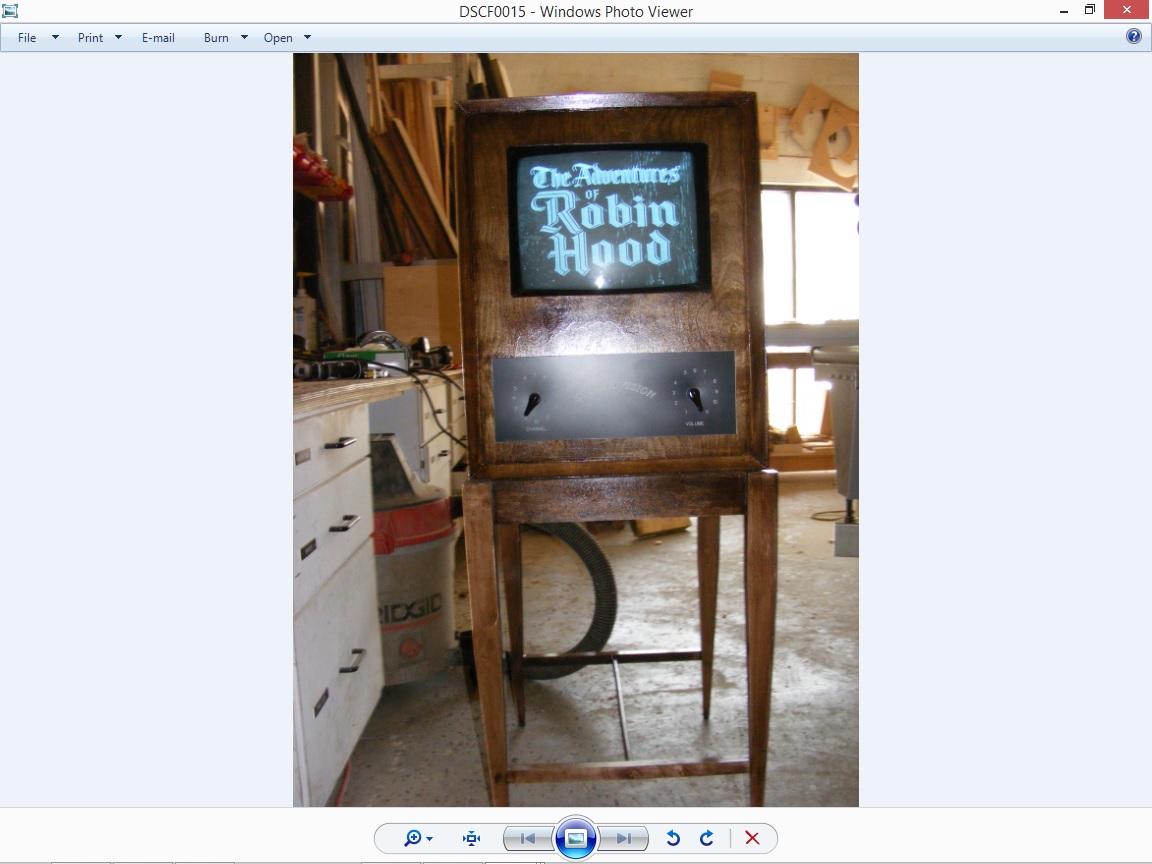
Task: Rotate the photo clockwise
Action: coord(707,838)
